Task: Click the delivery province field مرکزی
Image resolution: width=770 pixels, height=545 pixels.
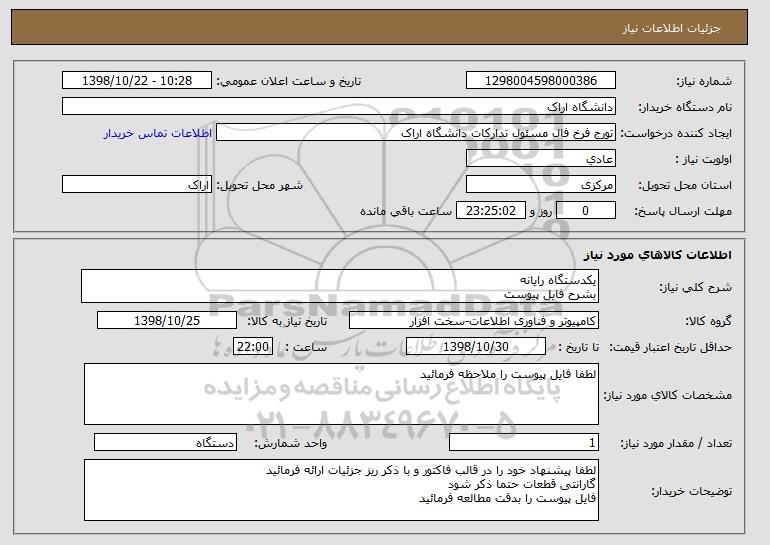Action: point(541,185)
